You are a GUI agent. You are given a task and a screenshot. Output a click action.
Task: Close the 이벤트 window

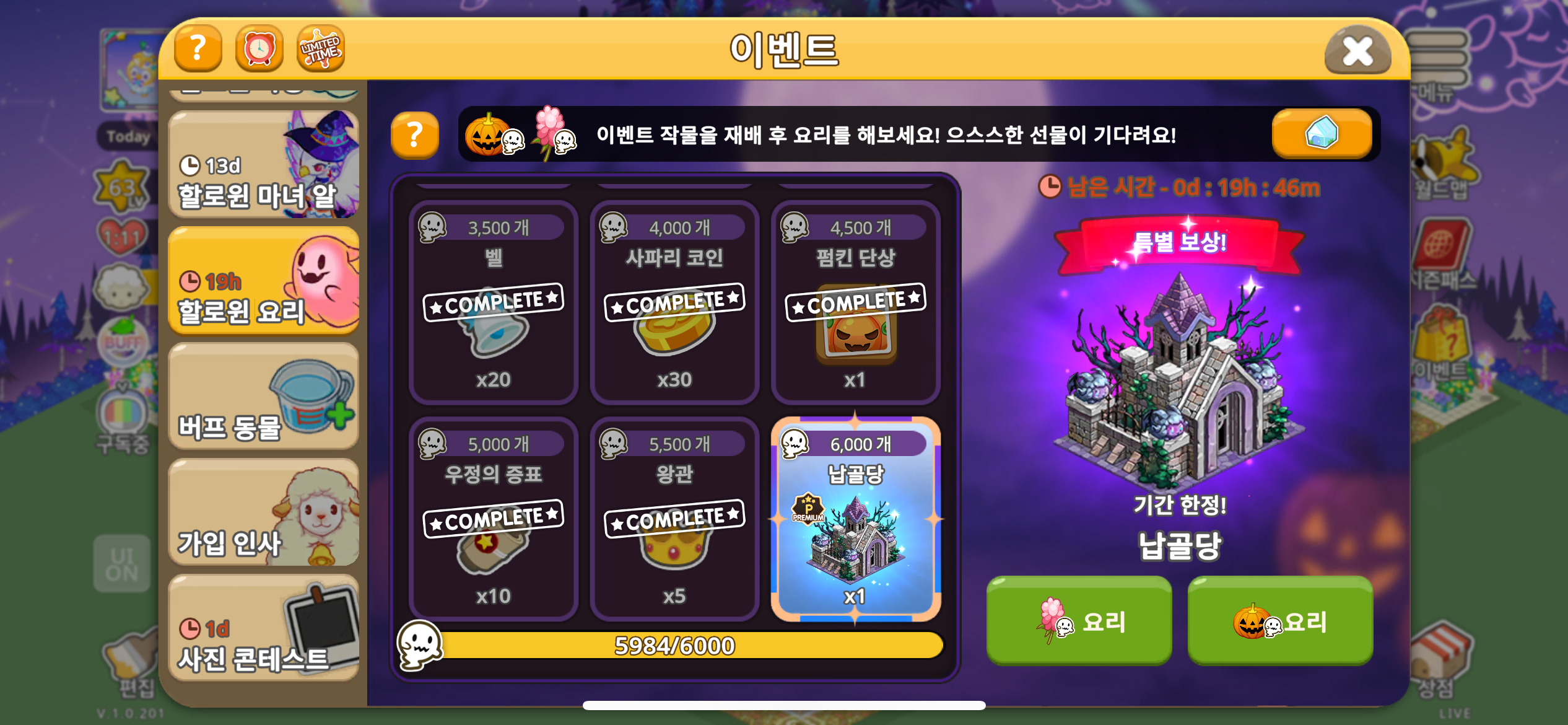(1357, 50)
